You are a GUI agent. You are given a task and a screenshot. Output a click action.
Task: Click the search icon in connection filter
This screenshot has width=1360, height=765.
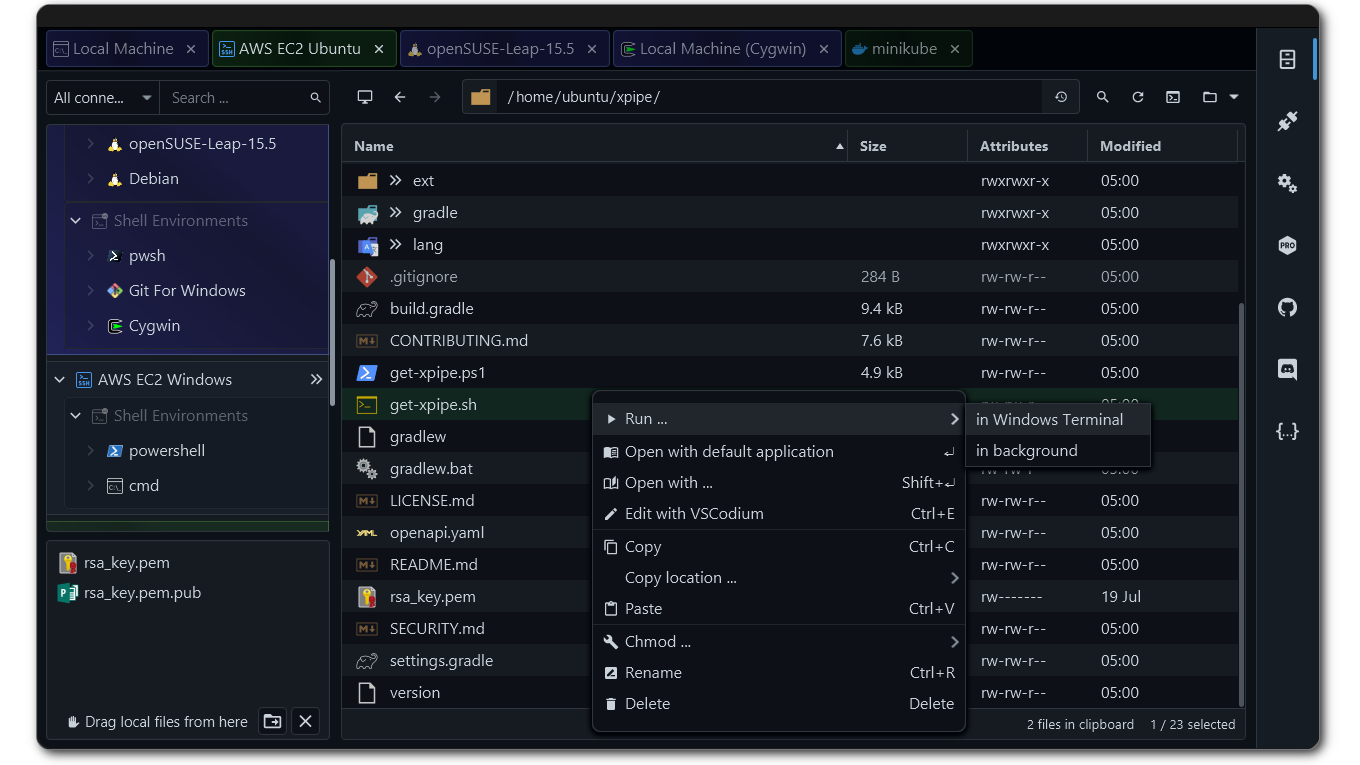[x=315, y=98]
